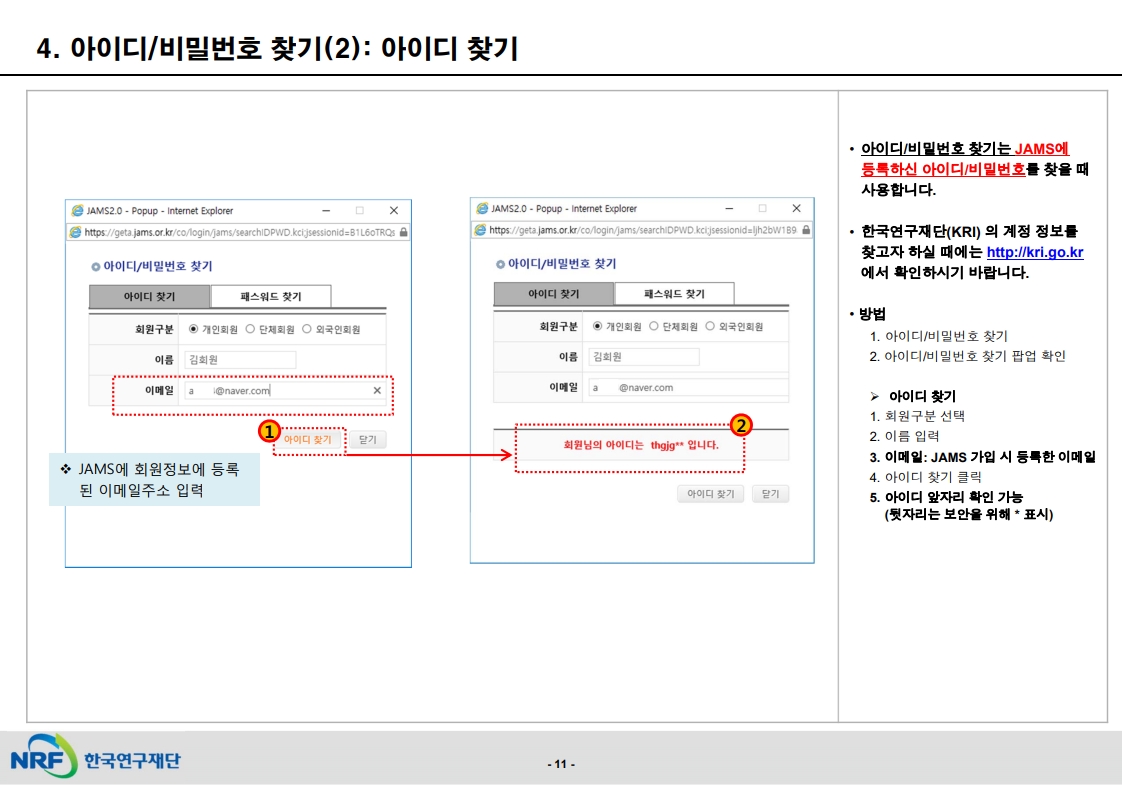Click orange 아이디 찾기 button in left popup

pyautogui.click(x=308, y=439)
